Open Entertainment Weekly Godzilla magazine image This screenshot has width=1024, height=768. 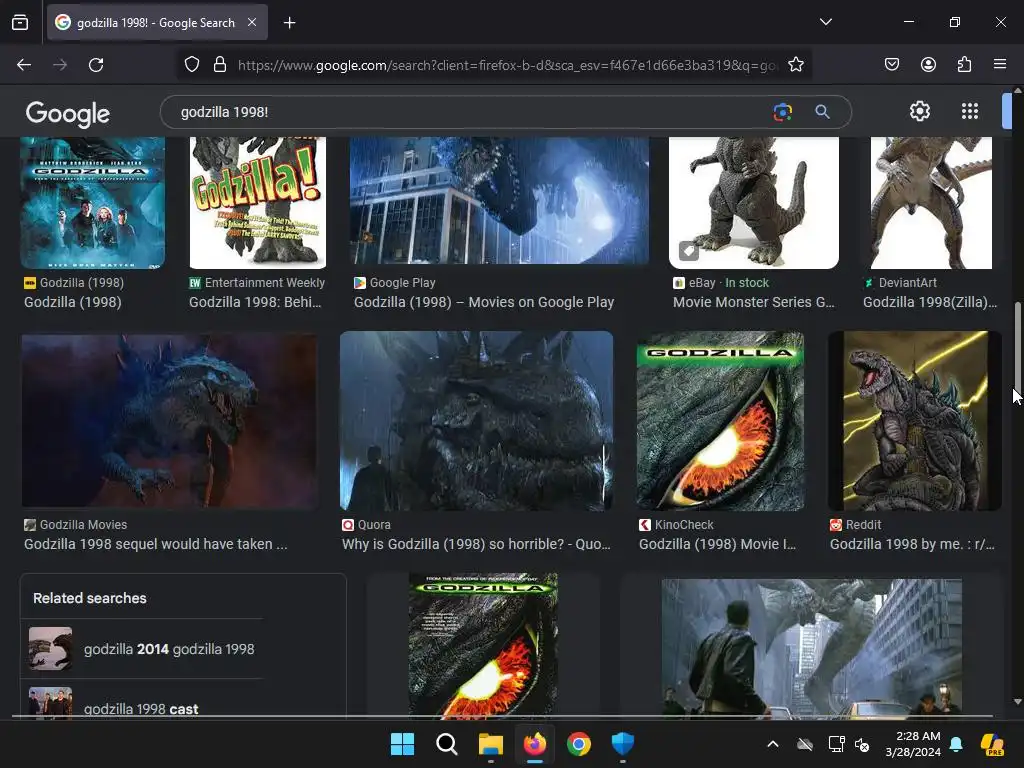pyautogui.click(x=257, y=203)
